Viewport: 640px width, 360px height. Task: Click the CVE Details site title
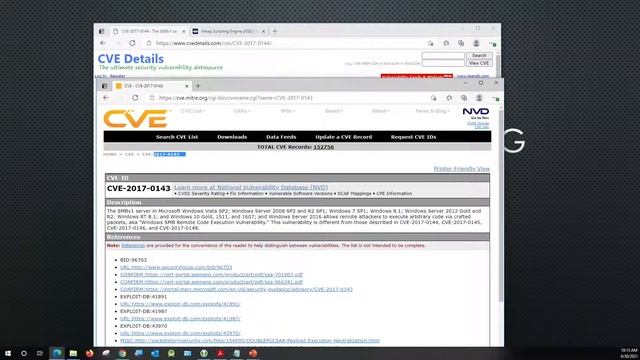click(131, 59)
